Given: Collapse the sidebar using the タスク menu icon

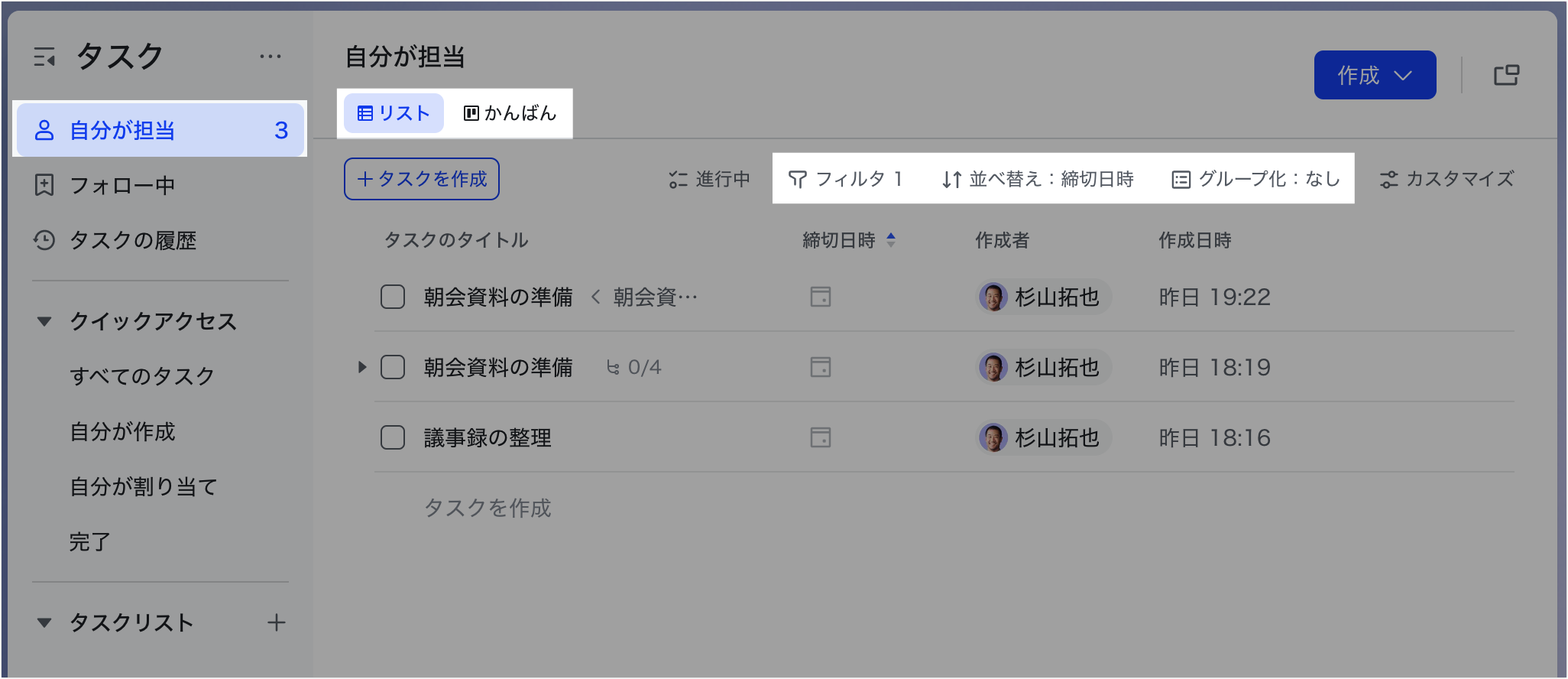Looking at the screenshot, I should click(x=44, y=57).
